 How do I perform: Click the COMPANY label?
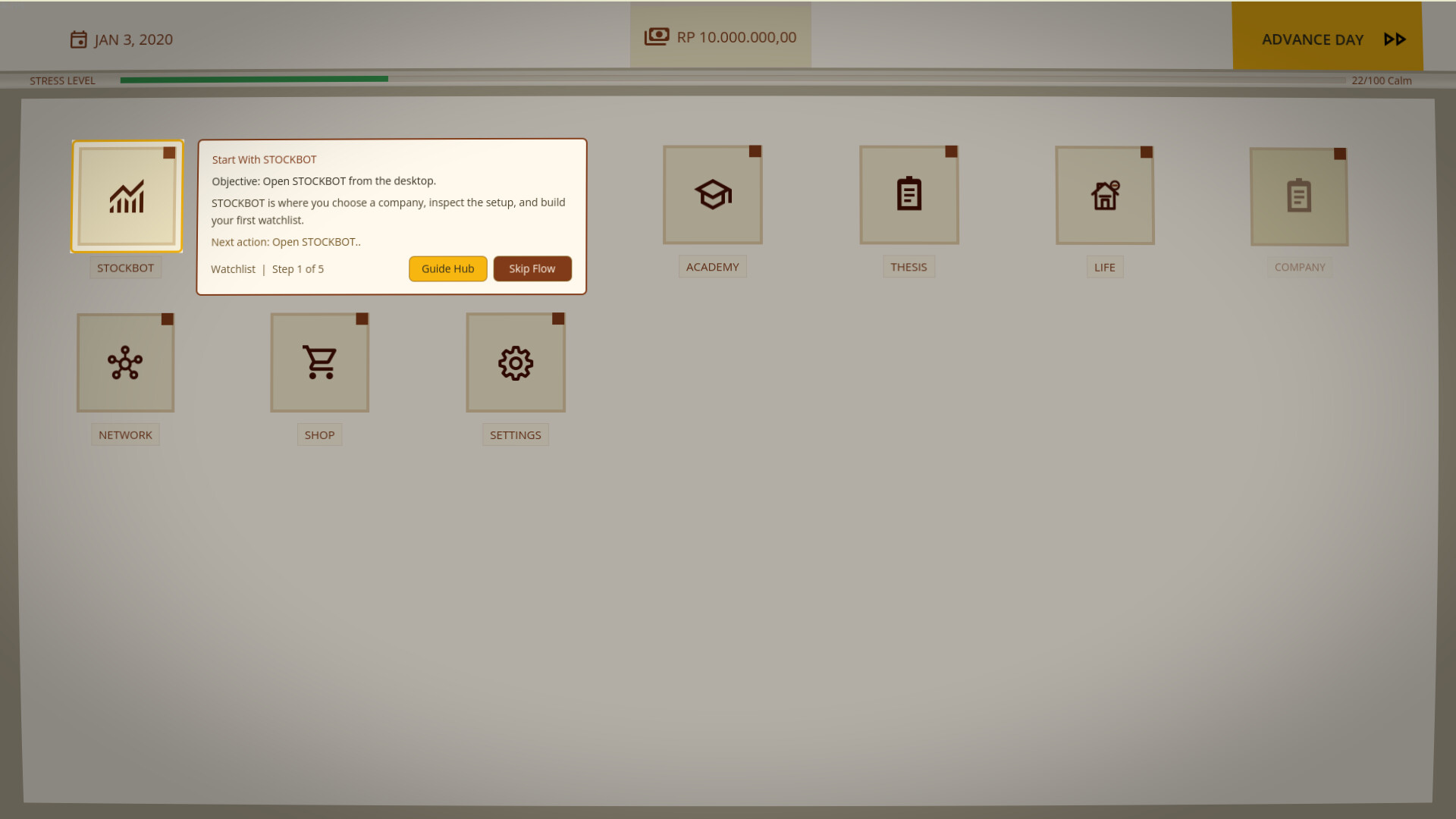(1300, 267)
